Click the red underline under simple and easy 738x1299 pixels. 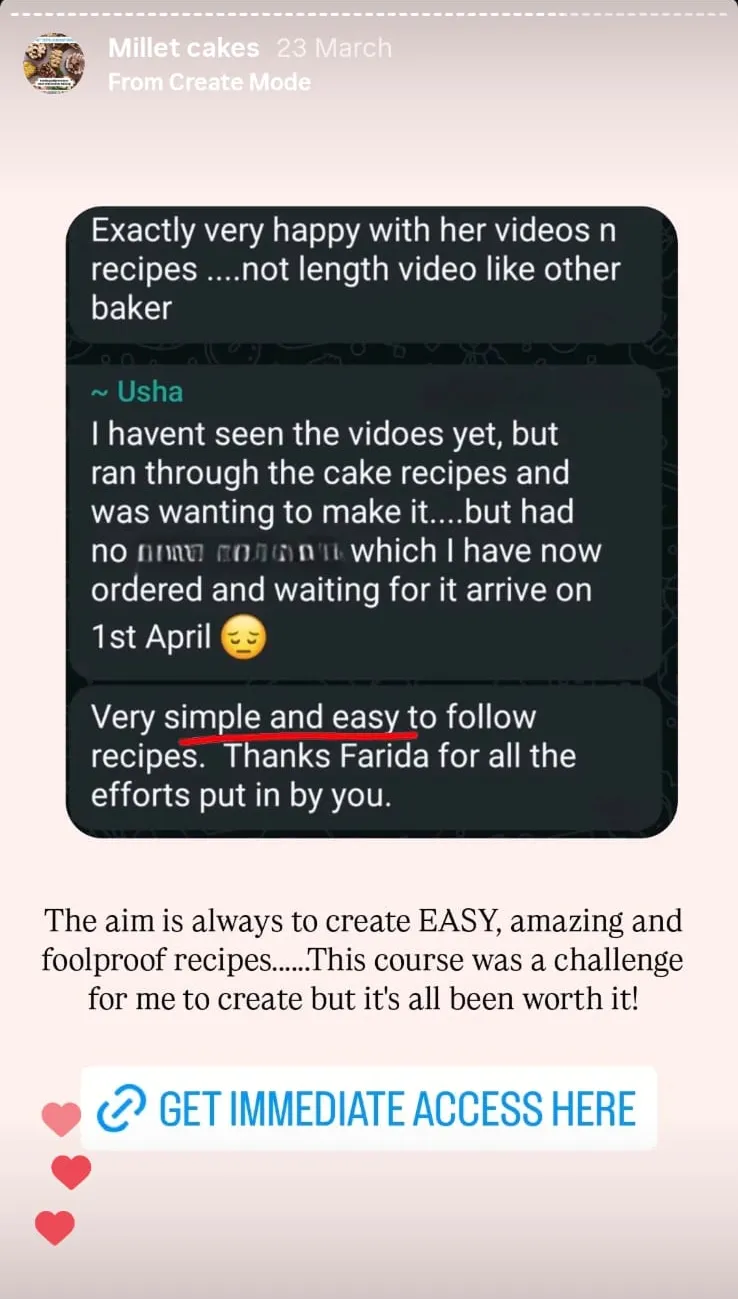click(x=298, y=739)
